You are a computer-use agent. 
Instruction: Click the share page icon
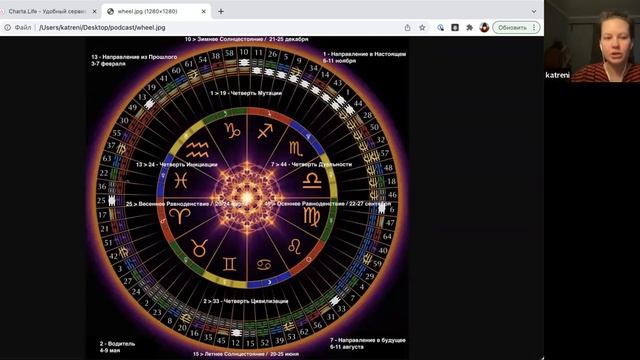[407, 27]
